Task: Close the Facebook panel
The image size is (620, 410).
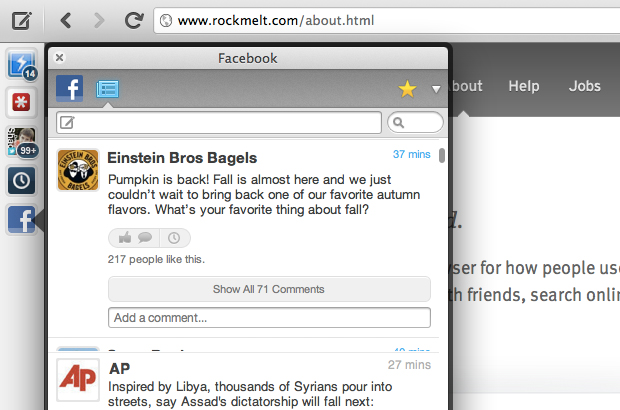Action: tap(59, 58)
